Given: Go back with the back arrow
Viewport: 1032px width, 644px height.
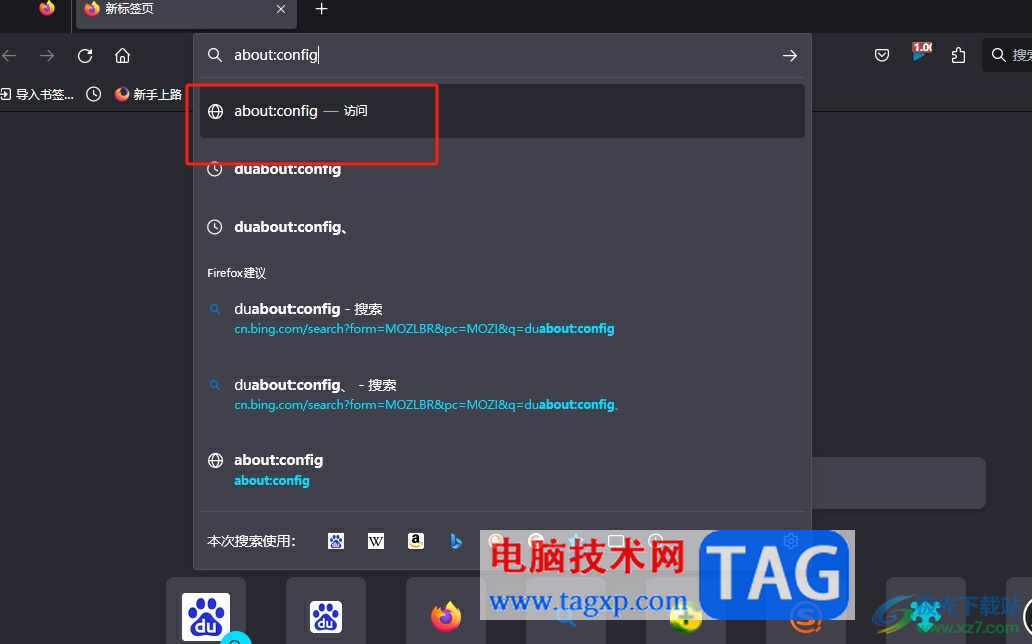Looking at the screenshot, I should (x=9, y=56).
